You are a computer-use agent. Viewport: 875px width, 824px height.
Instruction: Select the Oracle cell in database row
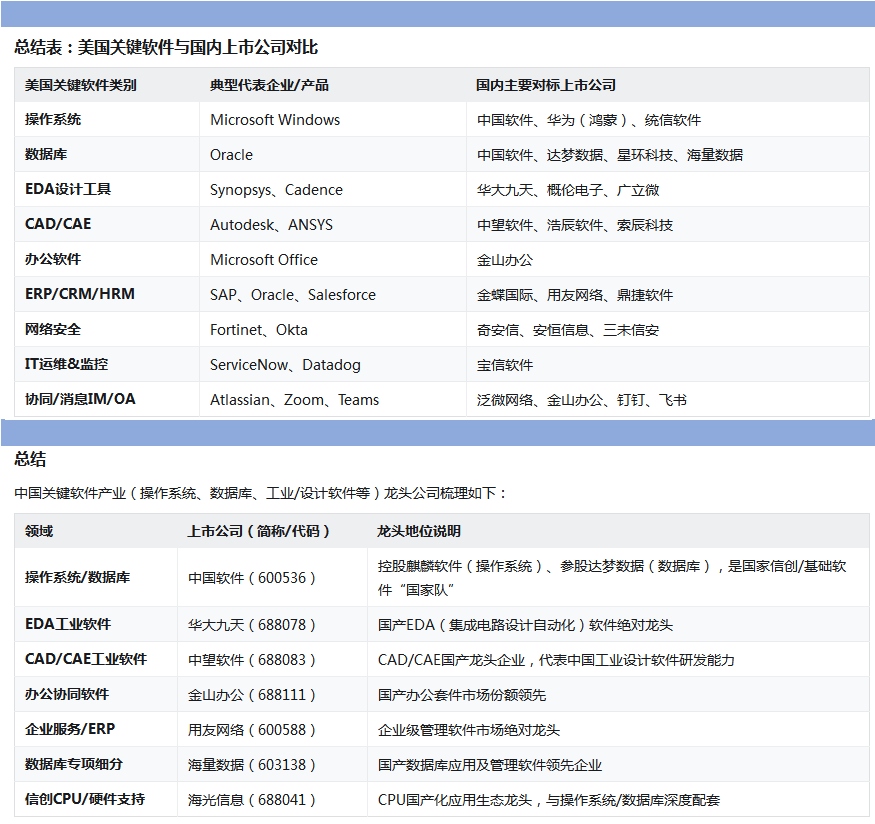tap(232, 155)
